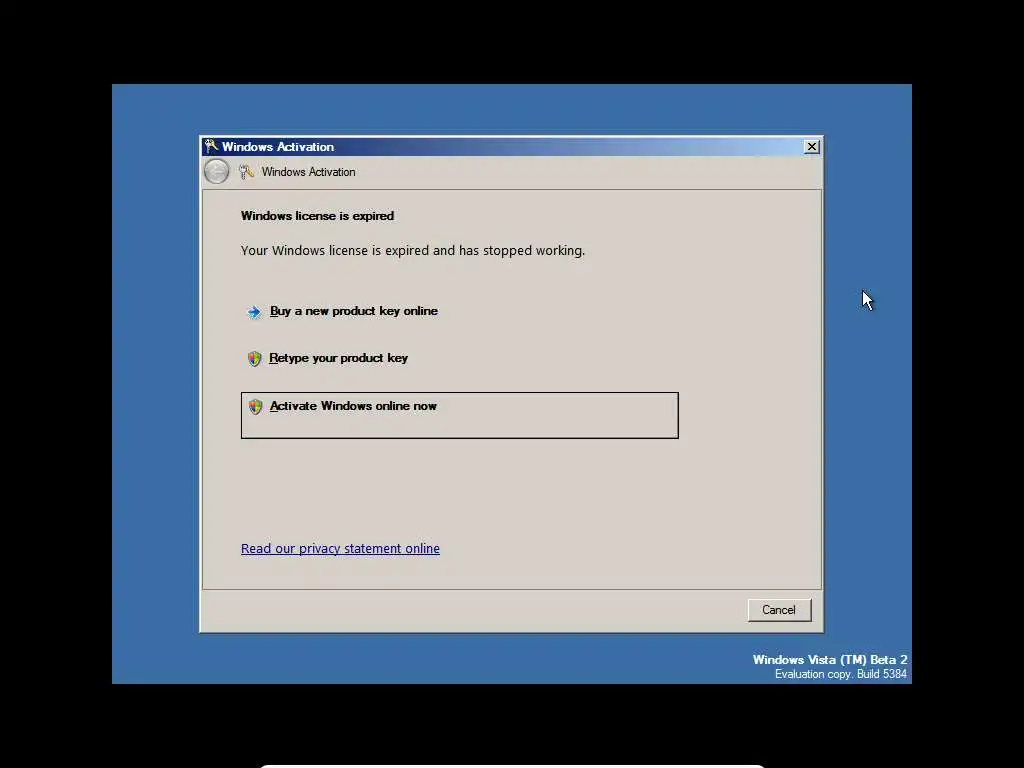Click the keys icon beside the Windows Activation header
Viewport: 1024px width, 768px height.
coord(246,172)
